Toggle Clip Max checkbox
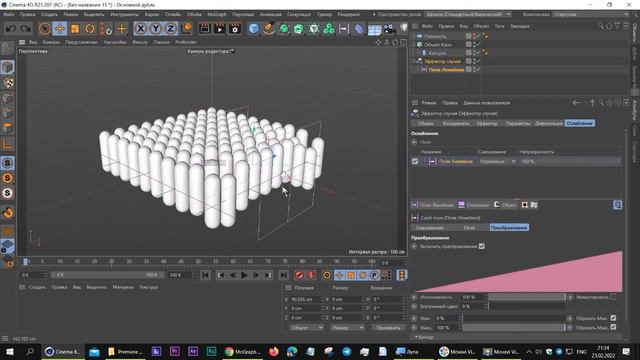 [613, 327]
